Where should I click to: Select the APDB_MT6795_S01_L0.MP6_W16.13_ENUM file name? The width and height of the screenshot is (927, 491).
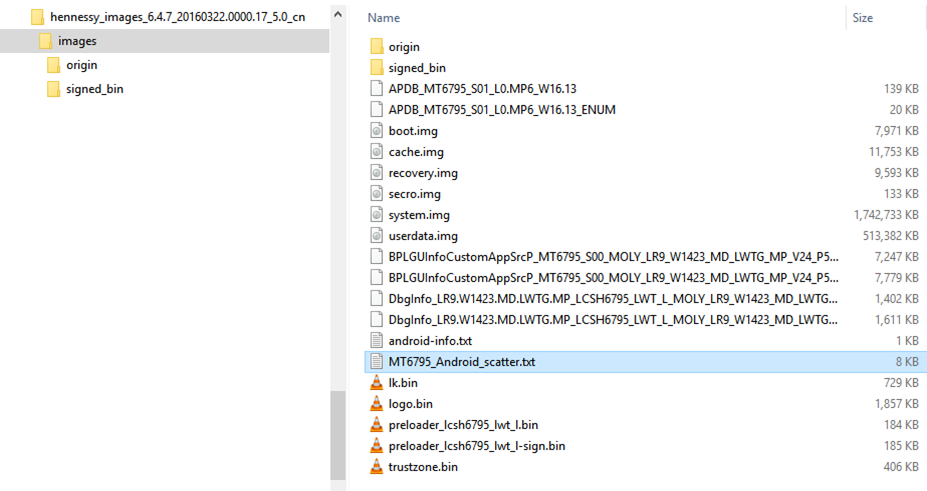tap(502, 109)
